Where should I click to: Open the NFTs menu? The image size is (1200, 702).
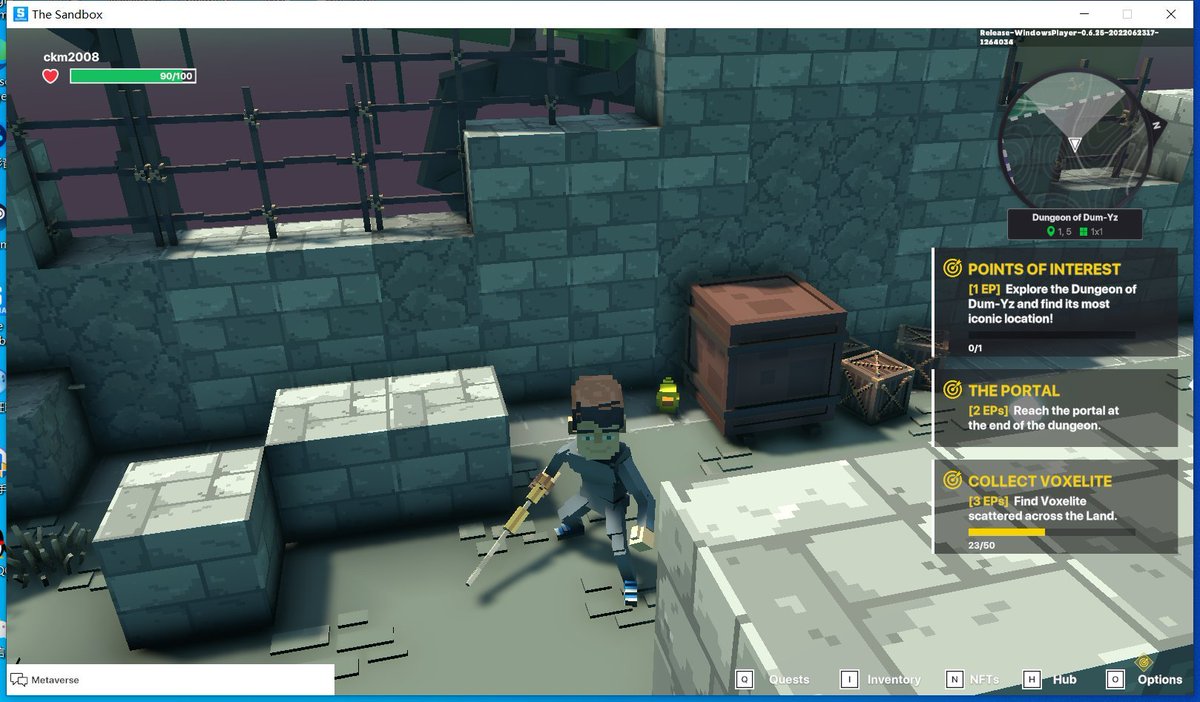(x=984, y=679)
